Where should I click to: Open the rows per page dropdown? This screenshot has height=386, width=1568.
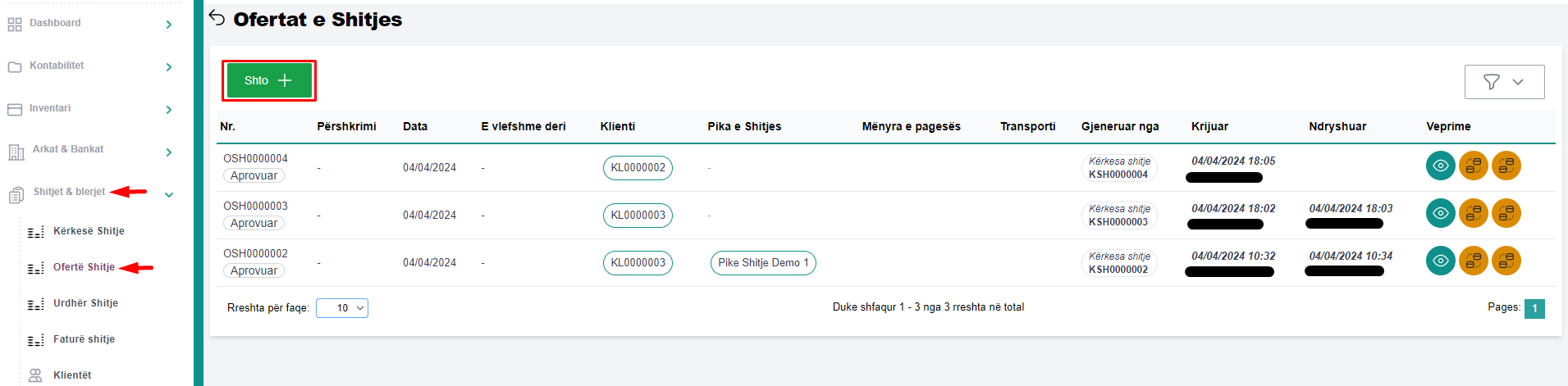[x=342, y=308]
